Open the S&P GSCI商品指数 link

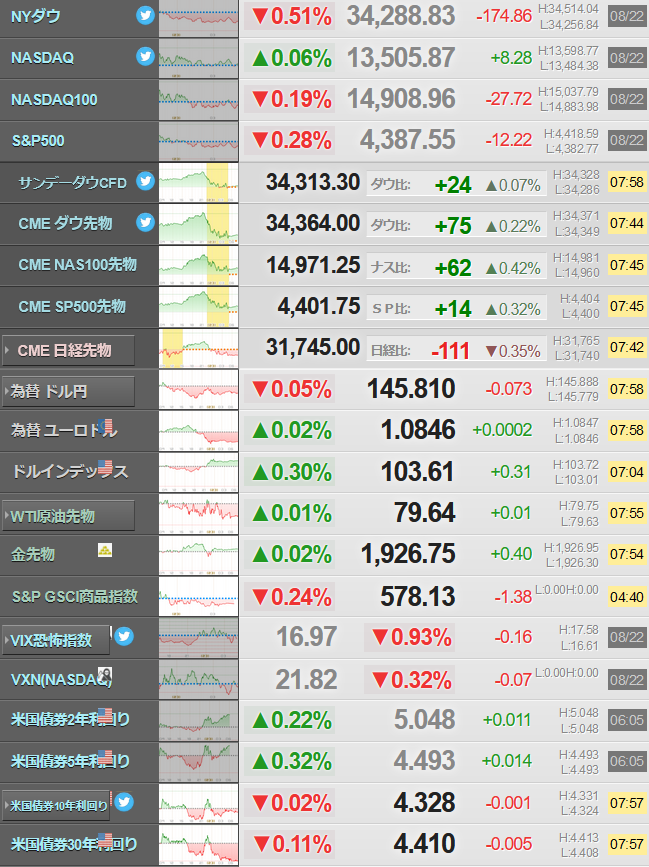coord(75,597)
